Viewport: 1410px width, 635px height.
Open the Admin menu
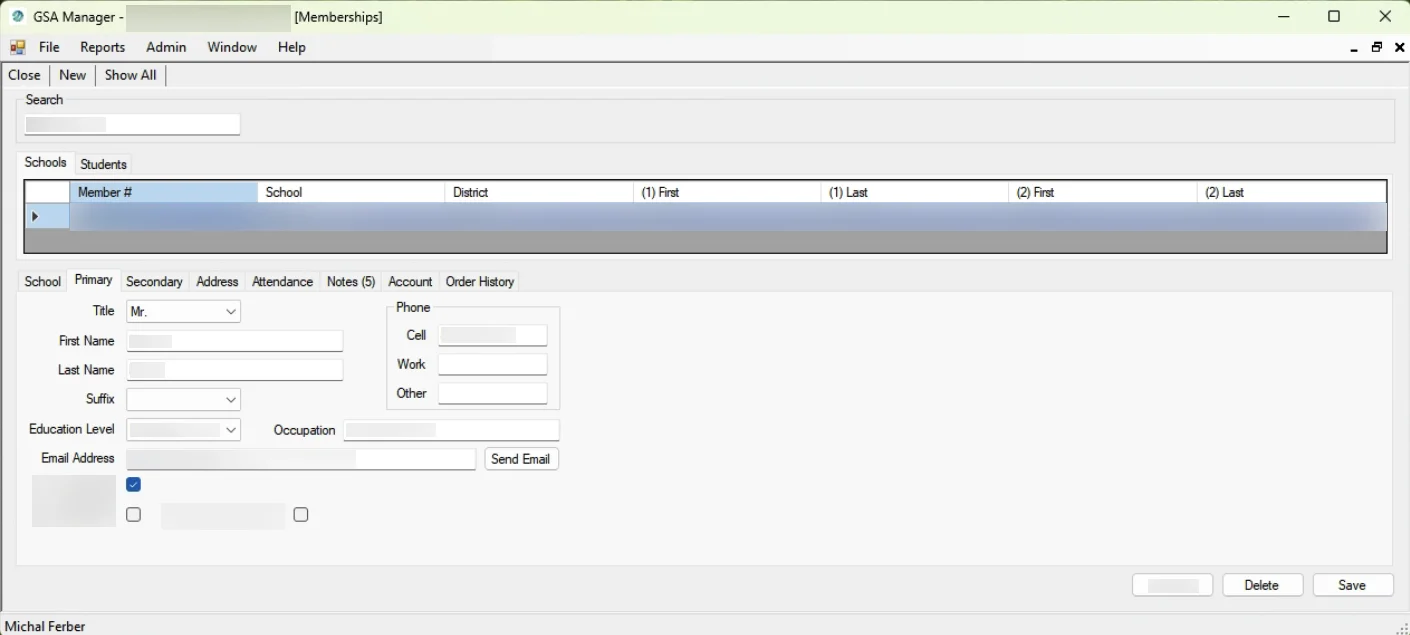point(166,47)
